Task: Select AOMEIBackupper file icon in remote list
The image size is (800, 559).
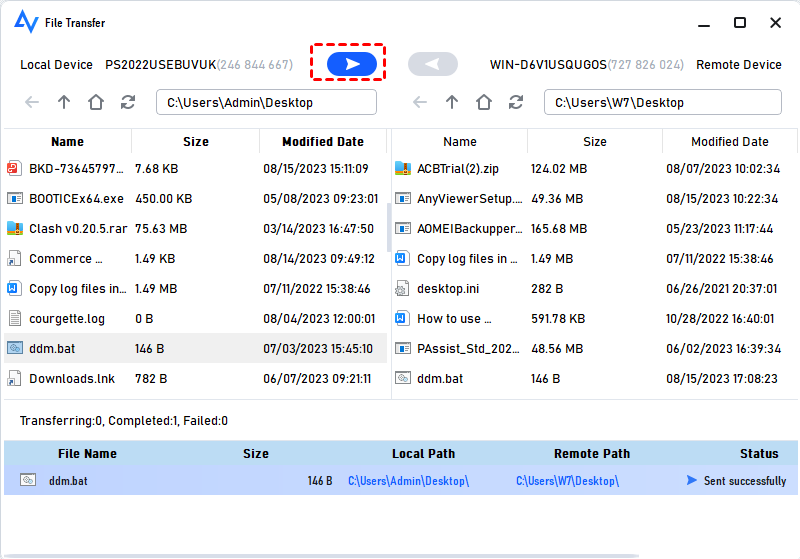Action: click(x=403, y=228)
